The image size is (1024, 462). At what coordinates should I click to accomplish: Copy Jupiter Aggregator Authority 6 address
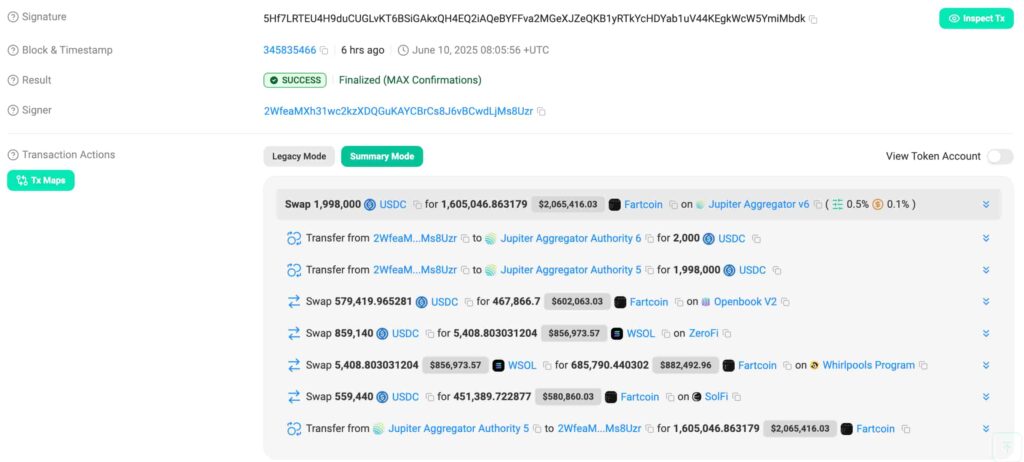tap(649, 239)
